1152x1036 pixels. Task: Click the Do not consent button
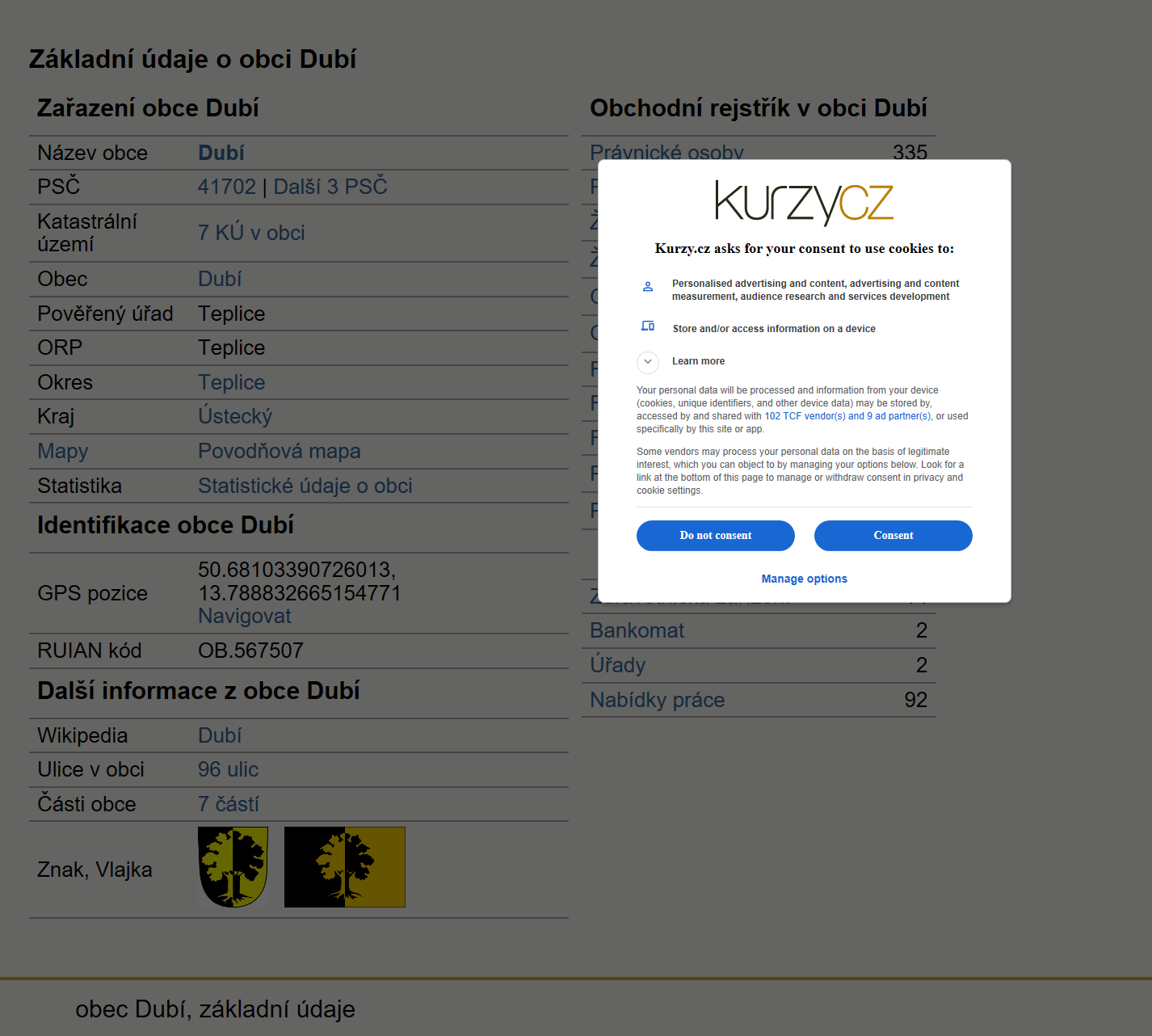(715, 536)
